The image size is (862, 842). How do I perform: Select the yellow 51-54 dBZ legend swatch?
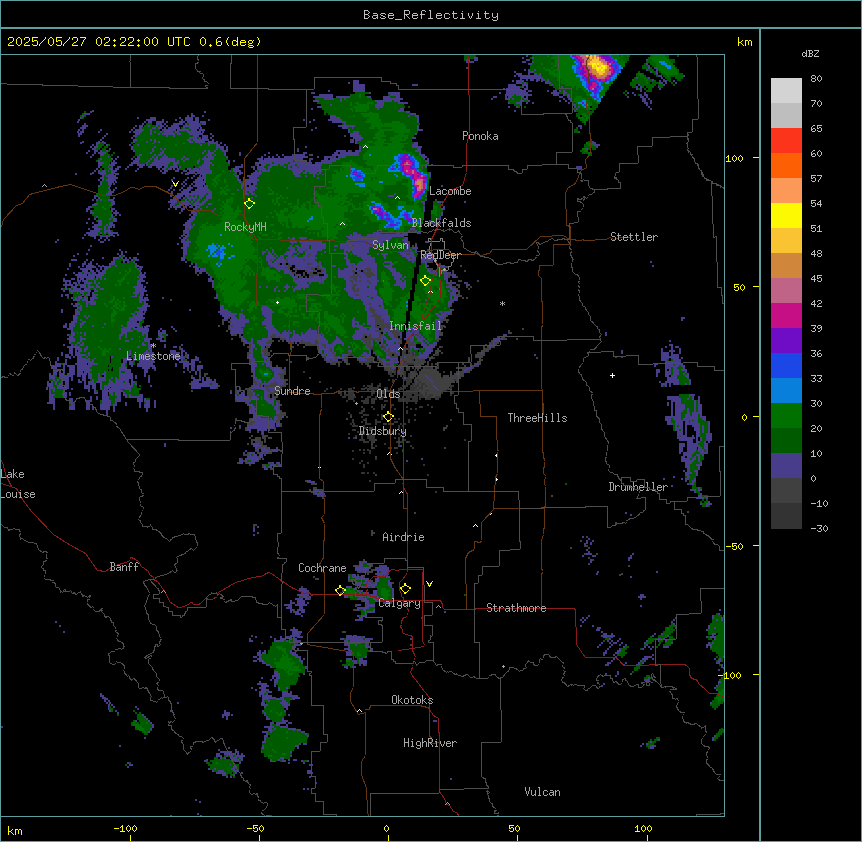point(786,215)
